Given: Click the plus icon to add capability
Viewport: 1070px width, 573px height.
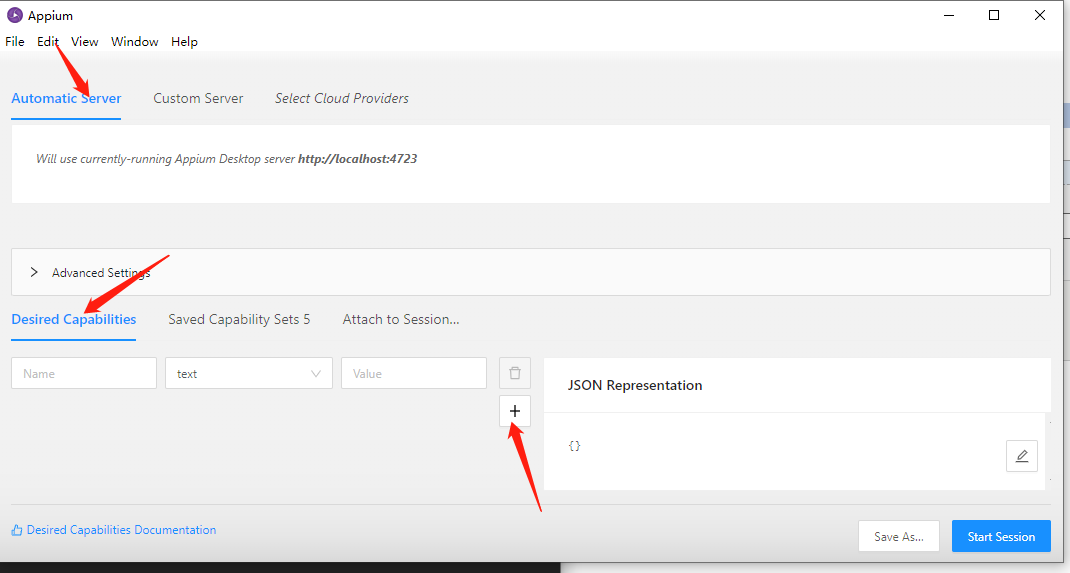Looking at the screenshot, I should (515, 411).
